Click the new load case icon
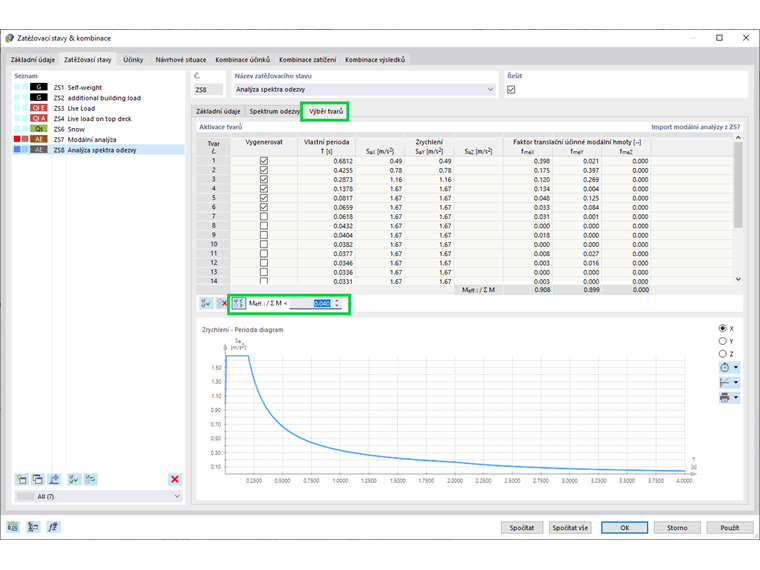This screenshot has width=760, height=570. point(22,479)
